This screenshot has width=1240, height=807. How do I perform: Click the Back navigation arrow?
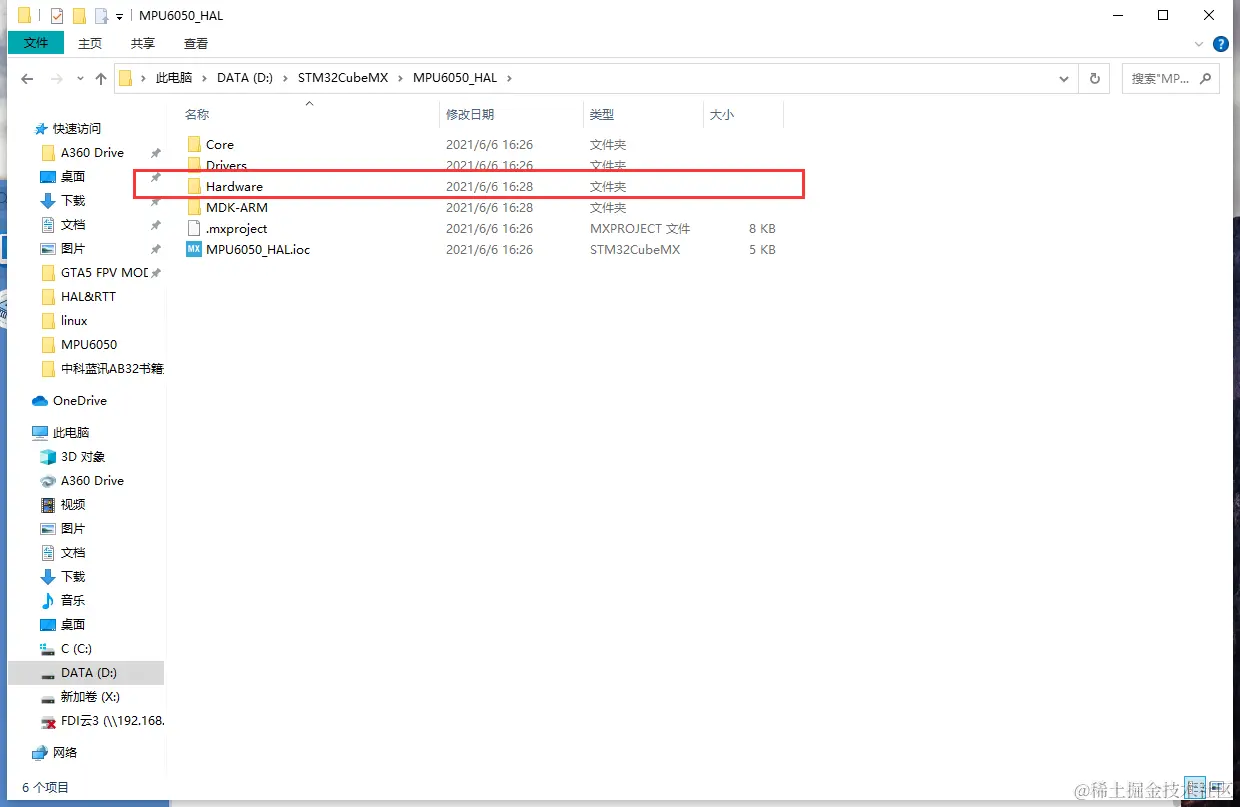(27, 78)
